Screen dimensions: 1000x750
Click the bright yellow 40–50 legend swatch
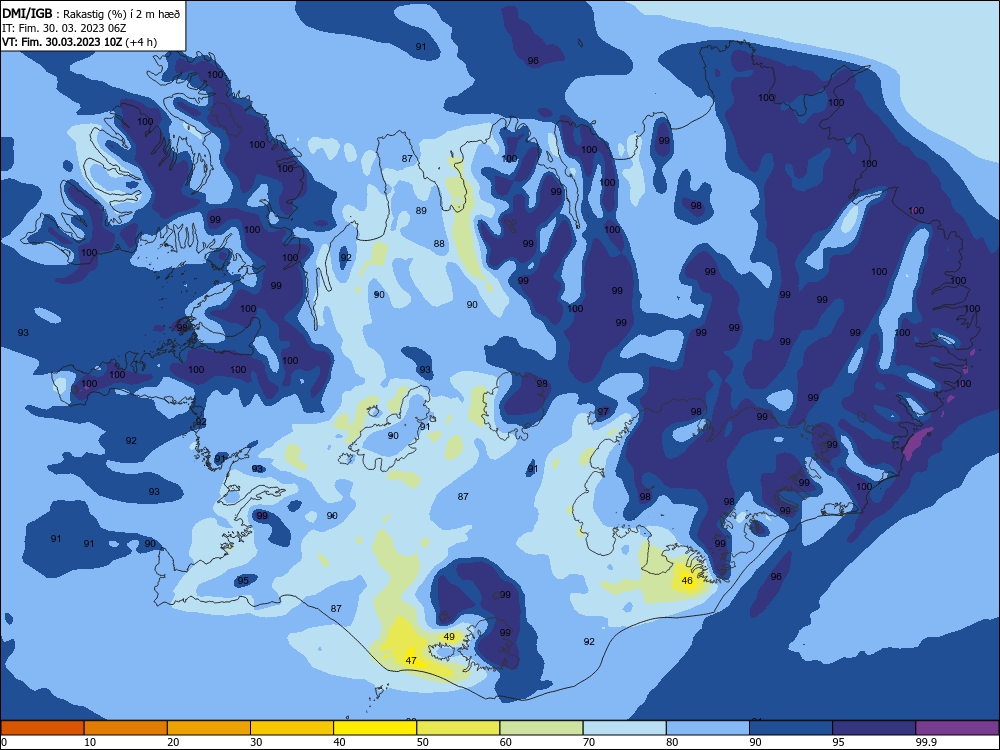pos(375,728)
